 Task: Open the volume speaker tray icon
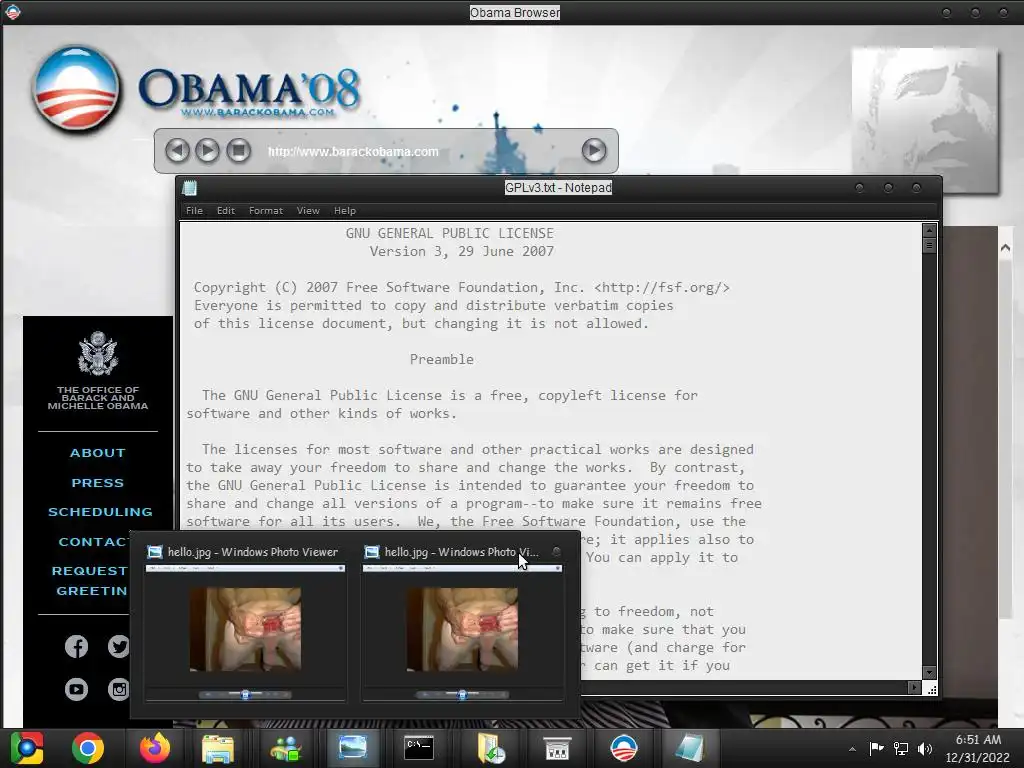925,748
